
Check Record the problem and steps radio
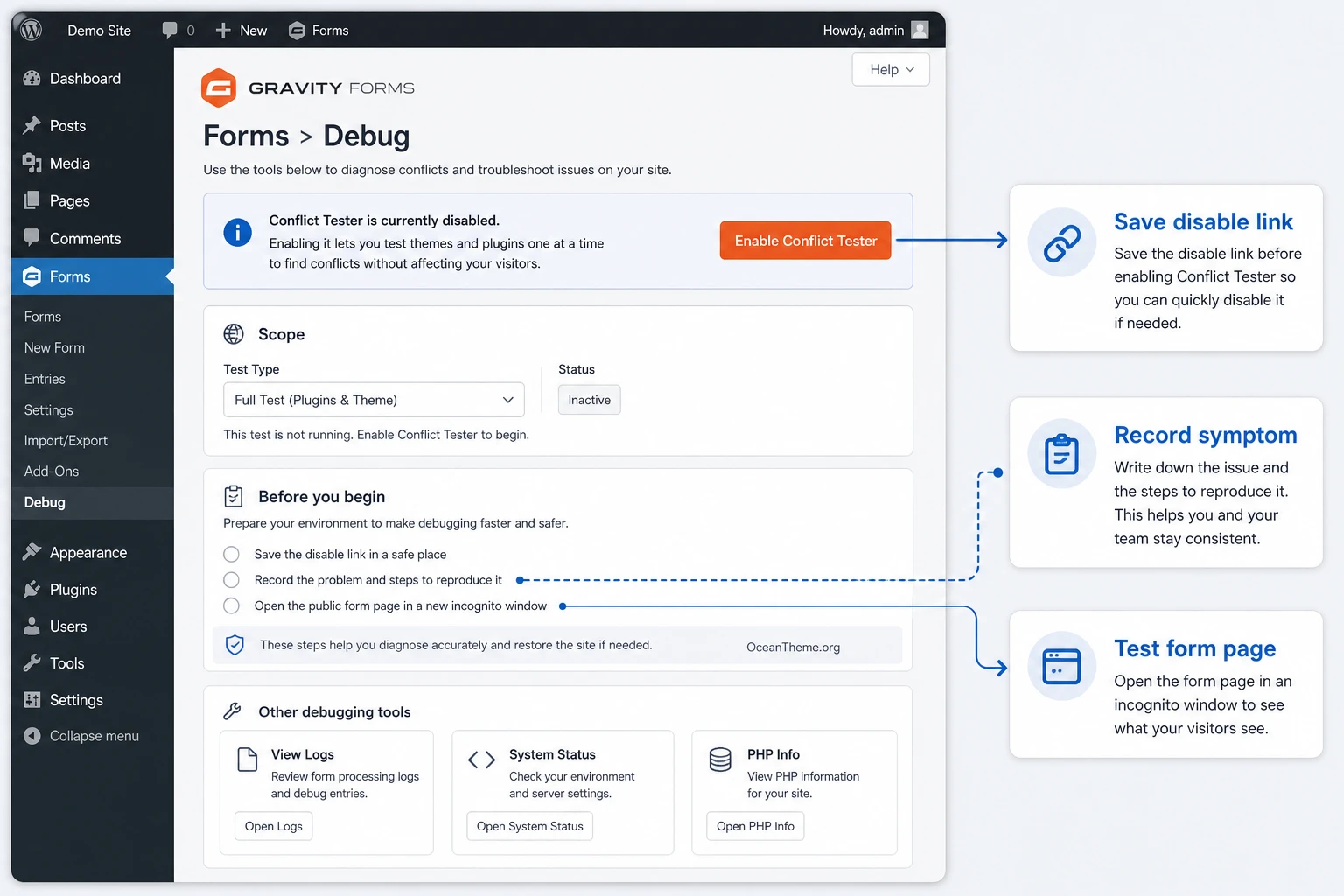tap(231, 579)
